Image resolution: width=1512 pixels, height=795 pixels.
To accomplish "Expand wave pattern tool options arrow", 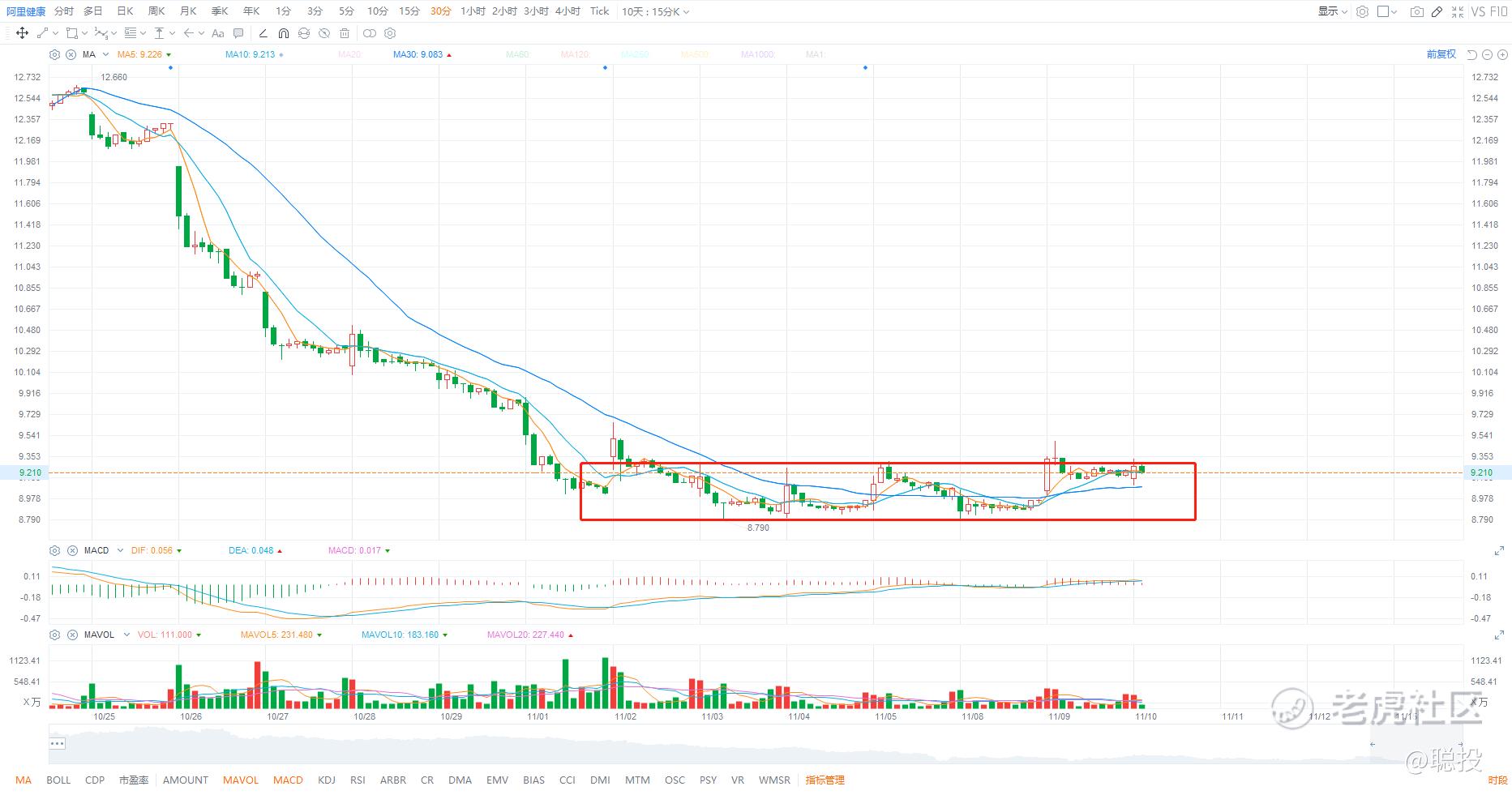I will 114,33.
